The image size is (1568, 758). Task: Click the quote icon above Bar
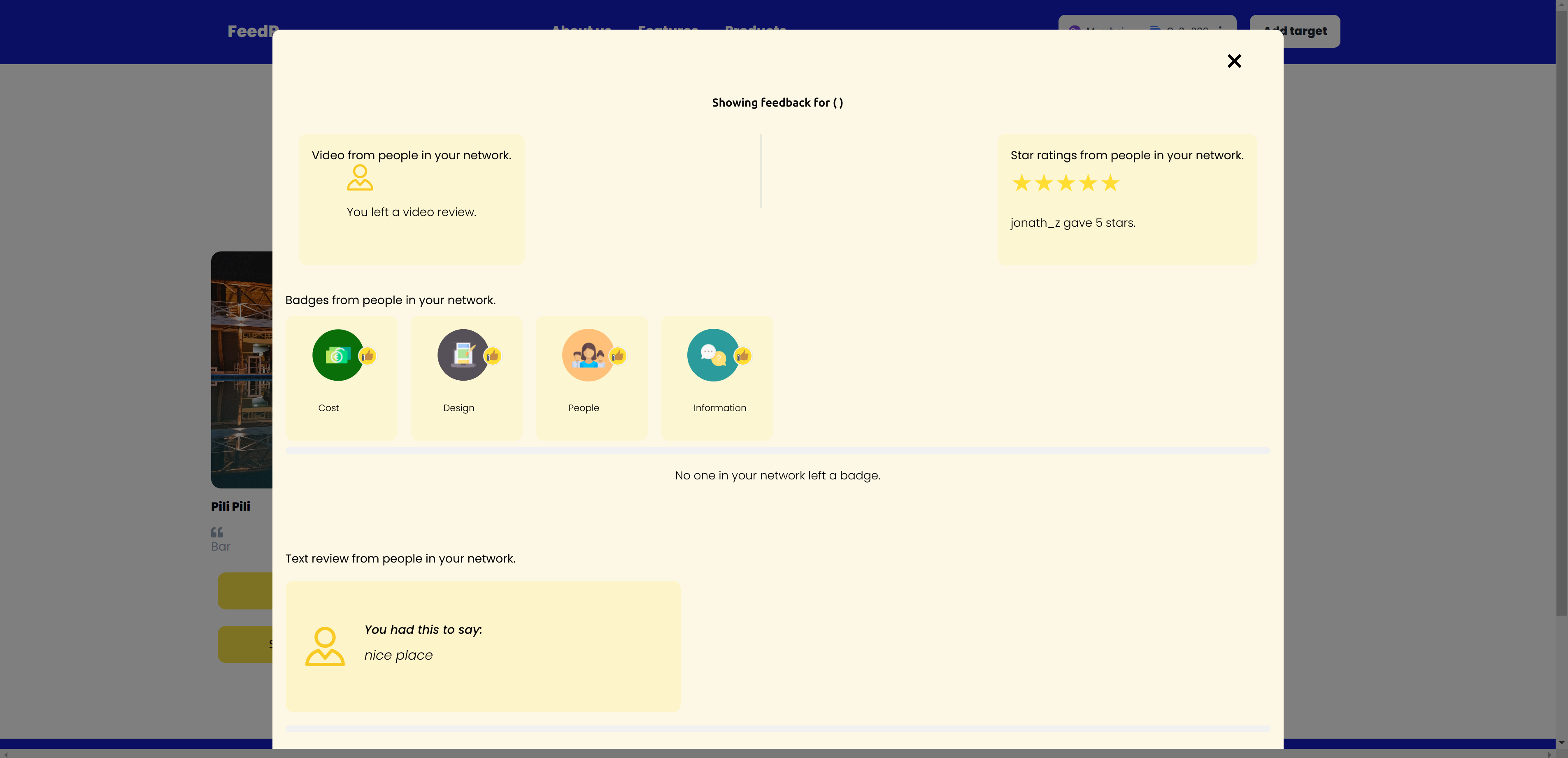coord(217,532)
